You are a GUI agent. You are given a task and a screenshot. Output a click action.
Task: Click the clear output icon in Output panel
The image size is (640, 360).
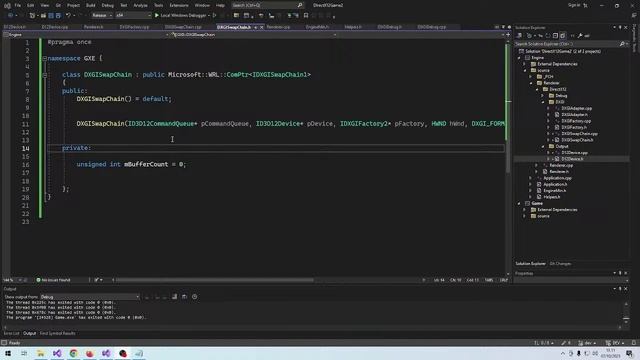[174, 297]
